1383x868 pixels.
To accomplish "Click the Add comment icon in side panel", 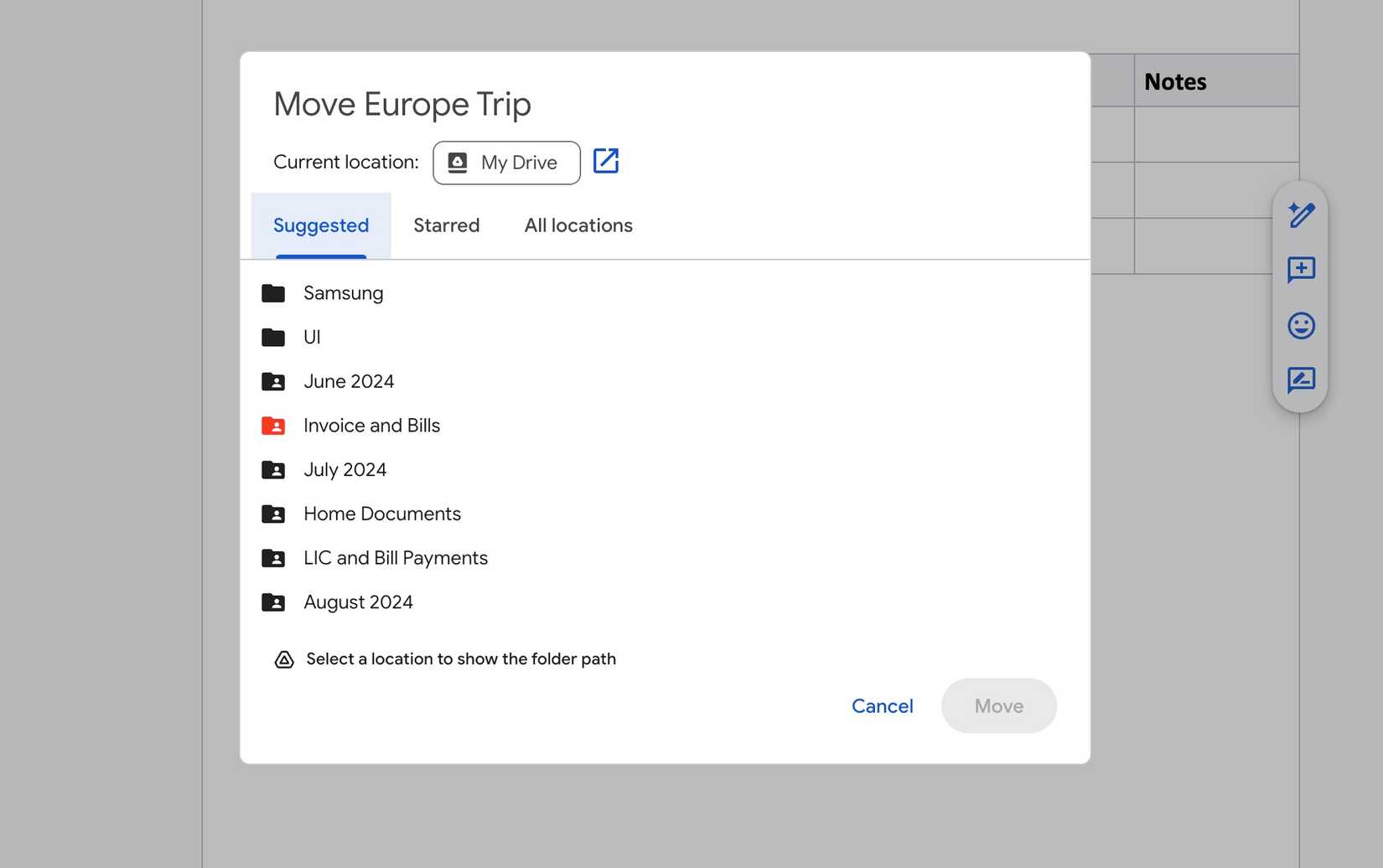I will pos(1301,270).
